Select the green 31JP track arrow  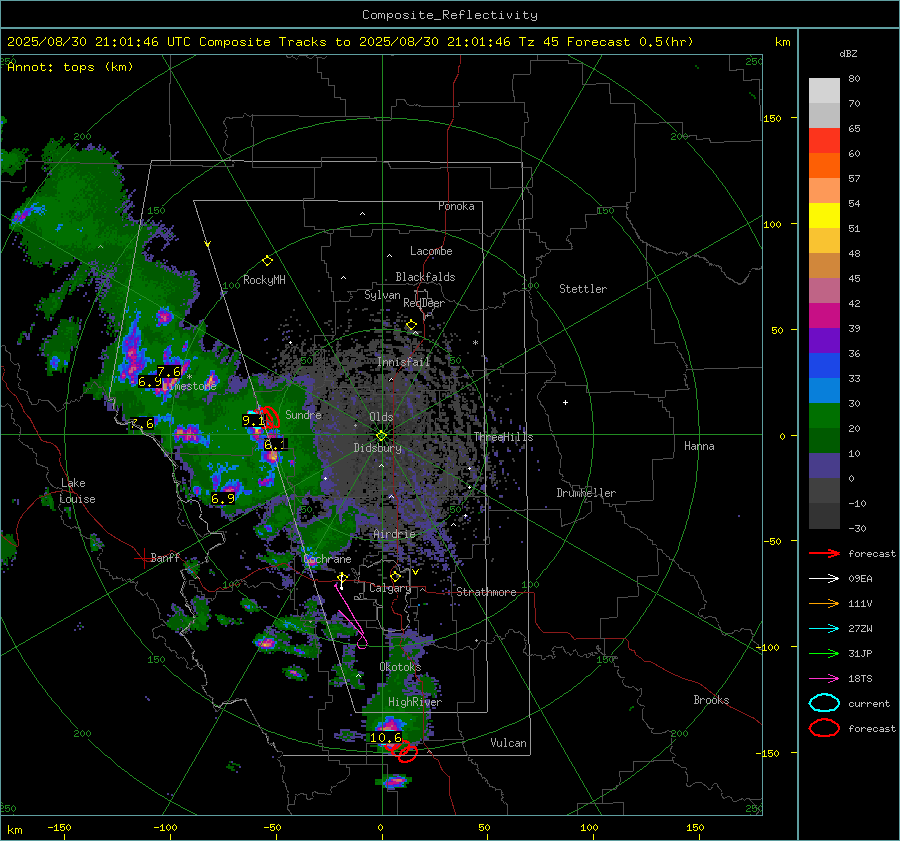coord(824,653)
